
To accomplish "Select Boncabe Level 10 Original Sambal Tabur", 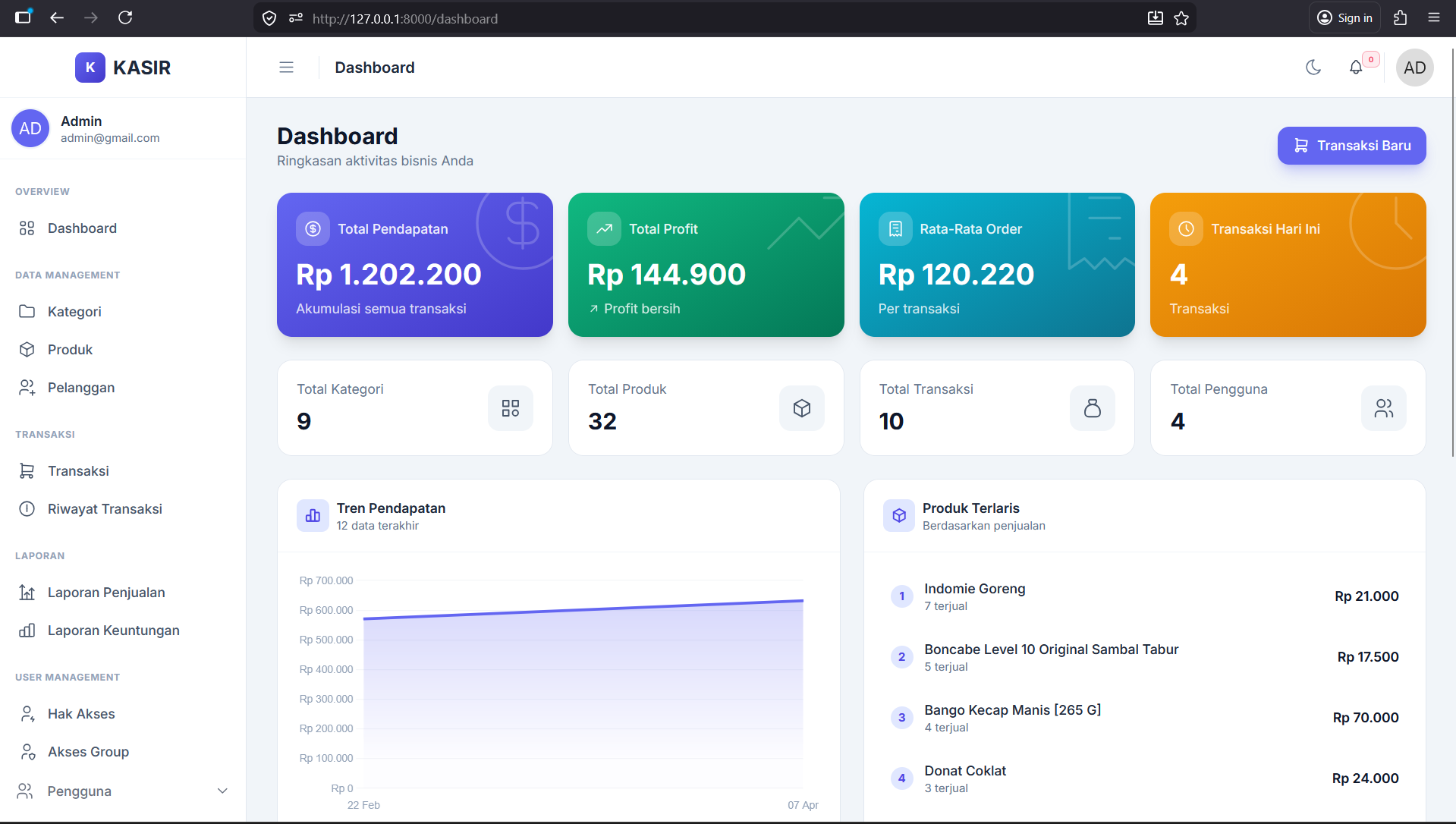I will [x=1145, y=657].
